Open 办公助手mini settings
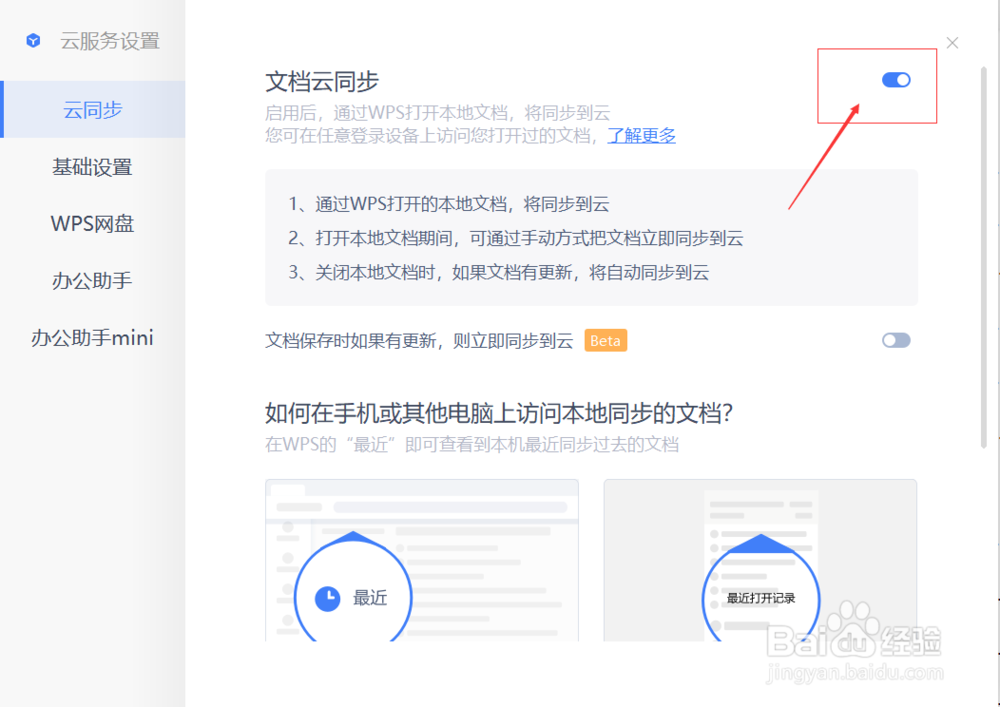Viewport: 1000px width, 707px height. click(92, 338)
